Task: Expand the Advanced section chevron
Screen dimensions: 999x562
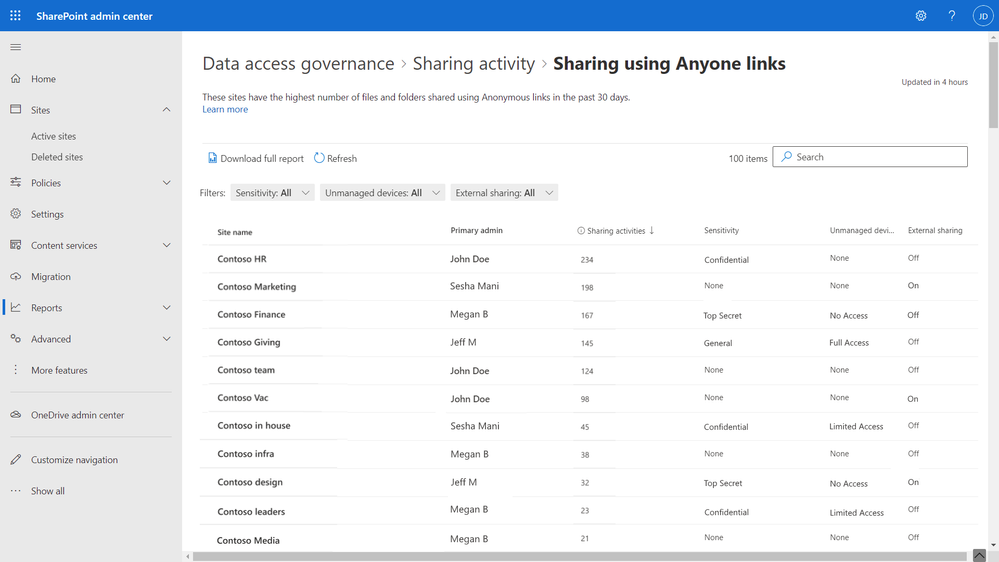Action: [x=166, y=339]
